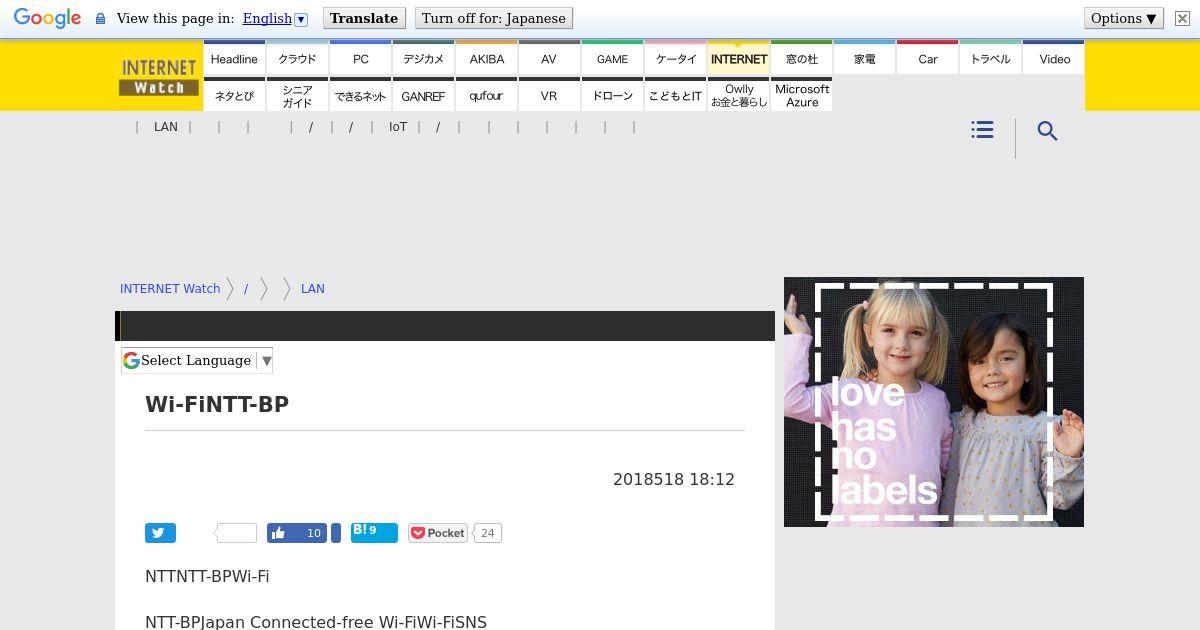Click the INTERNET Watch logo

coord(159,77)
